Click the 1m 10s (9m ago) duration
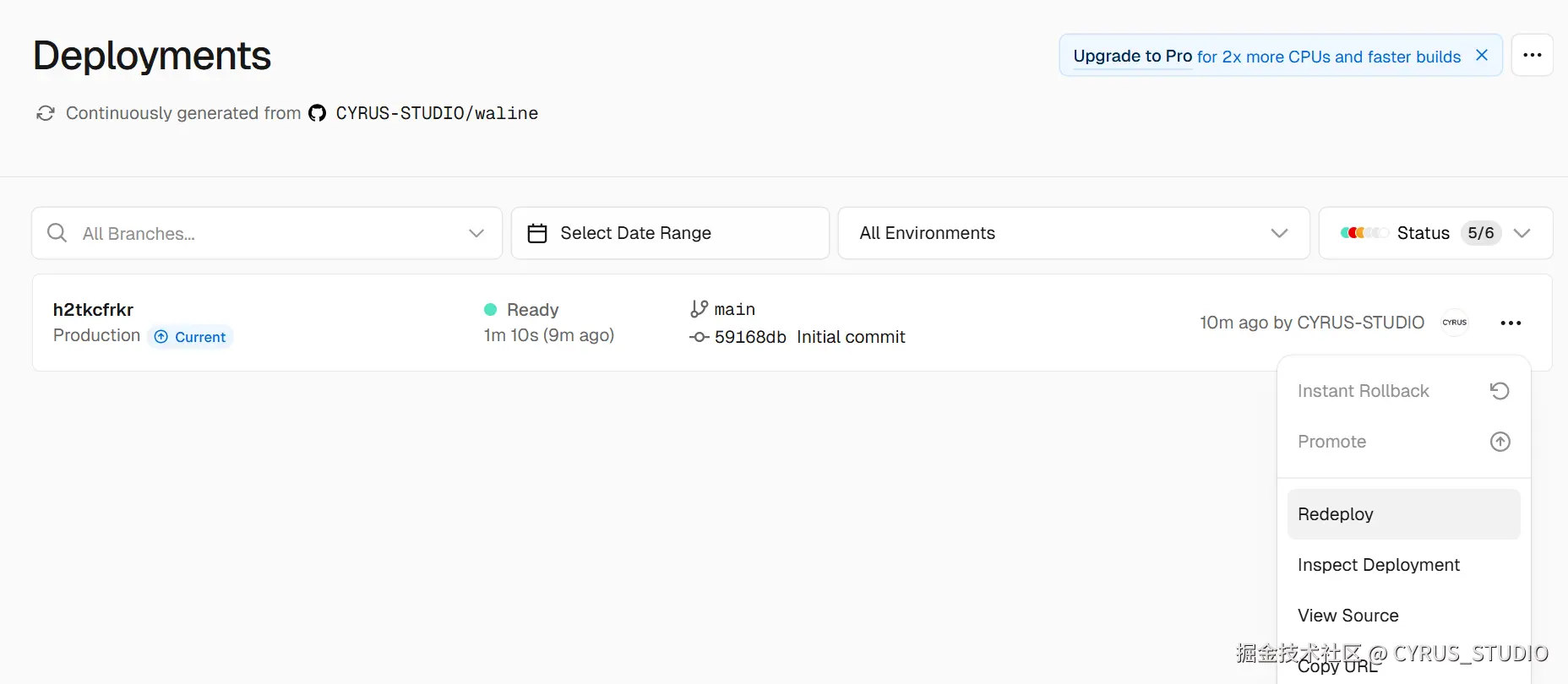Screen dimensions: 1568x684 (x=549, y=335)
